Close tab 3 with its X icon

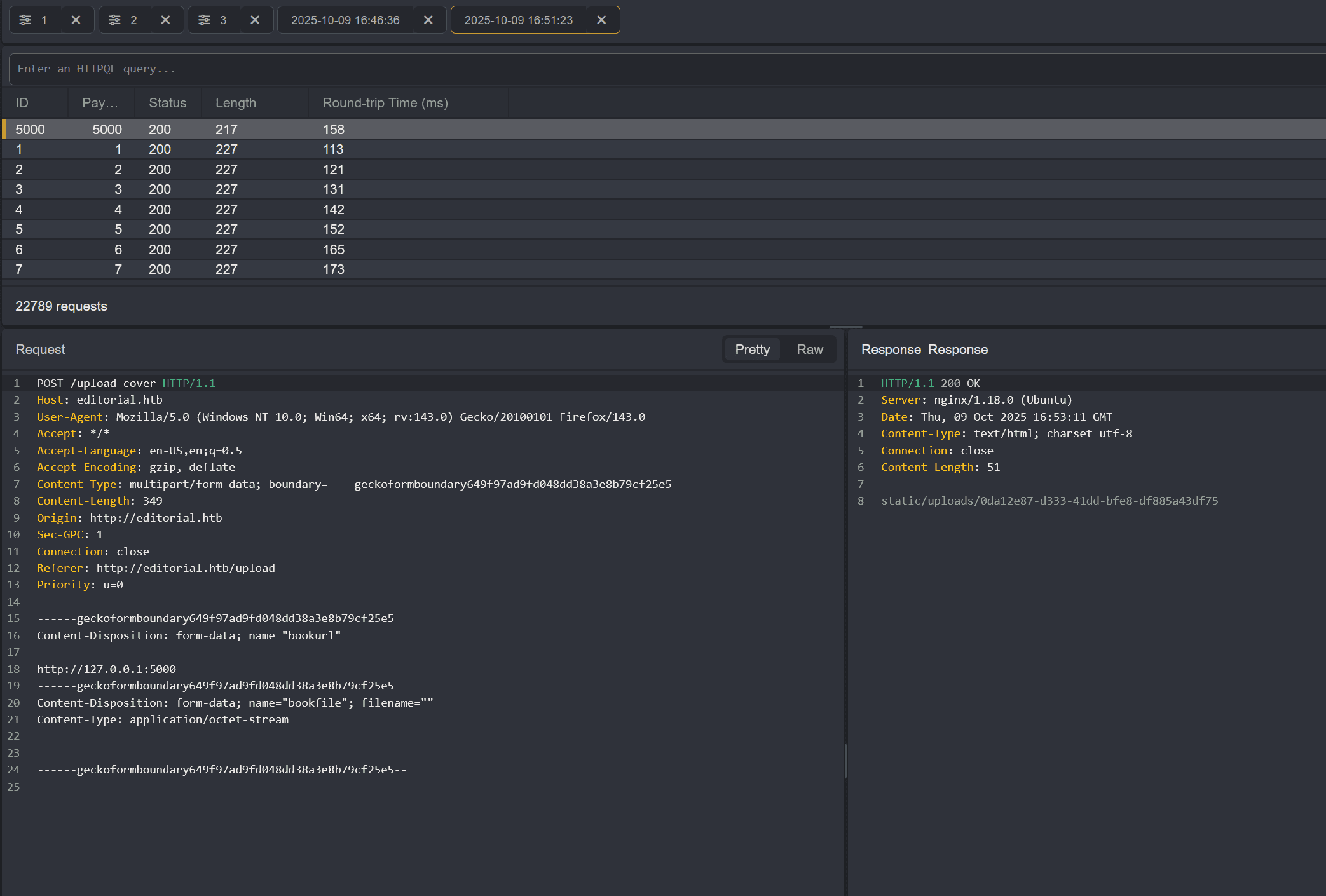pos(255,20)
